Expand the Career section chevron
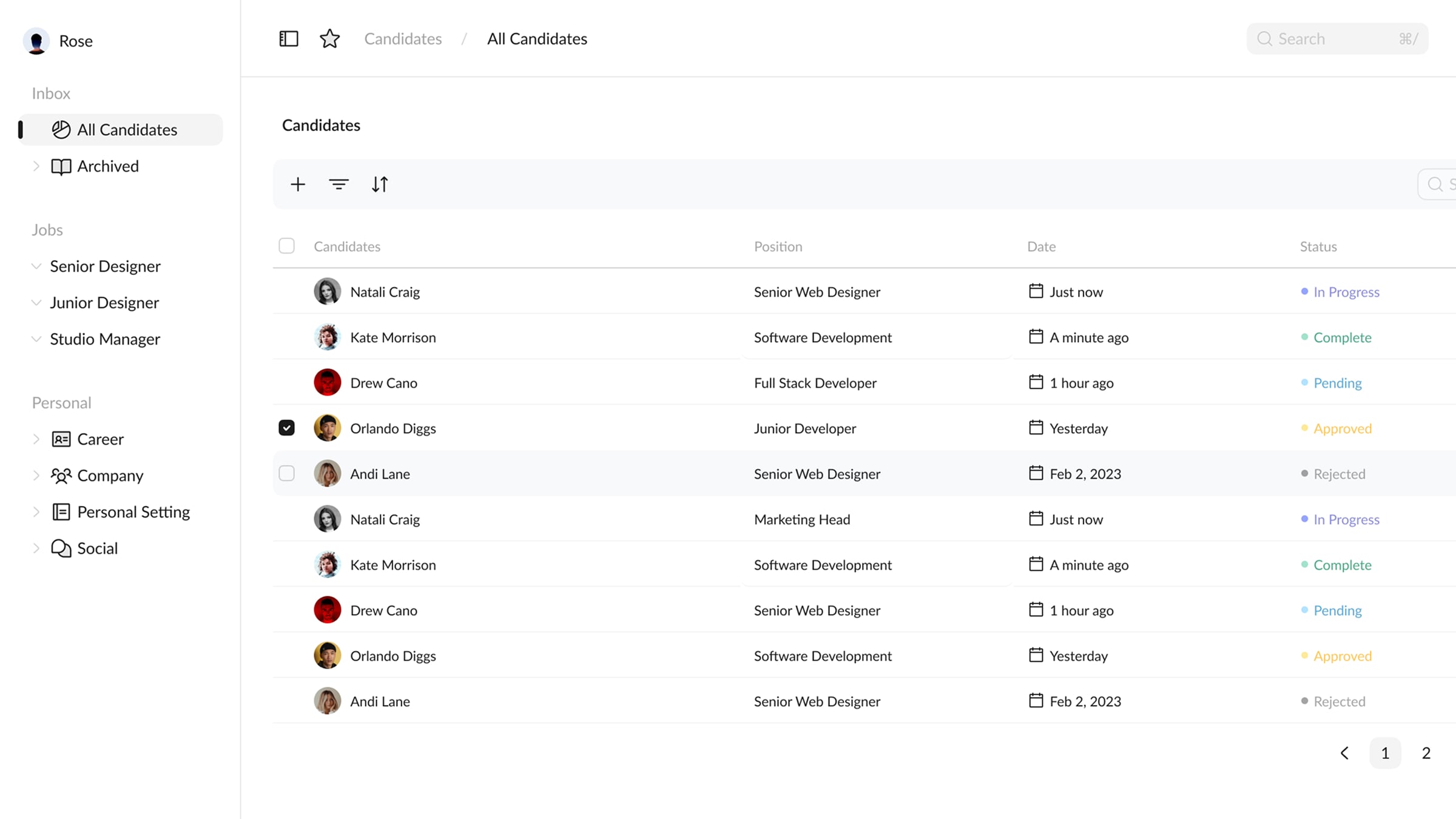 click(36, 439)
